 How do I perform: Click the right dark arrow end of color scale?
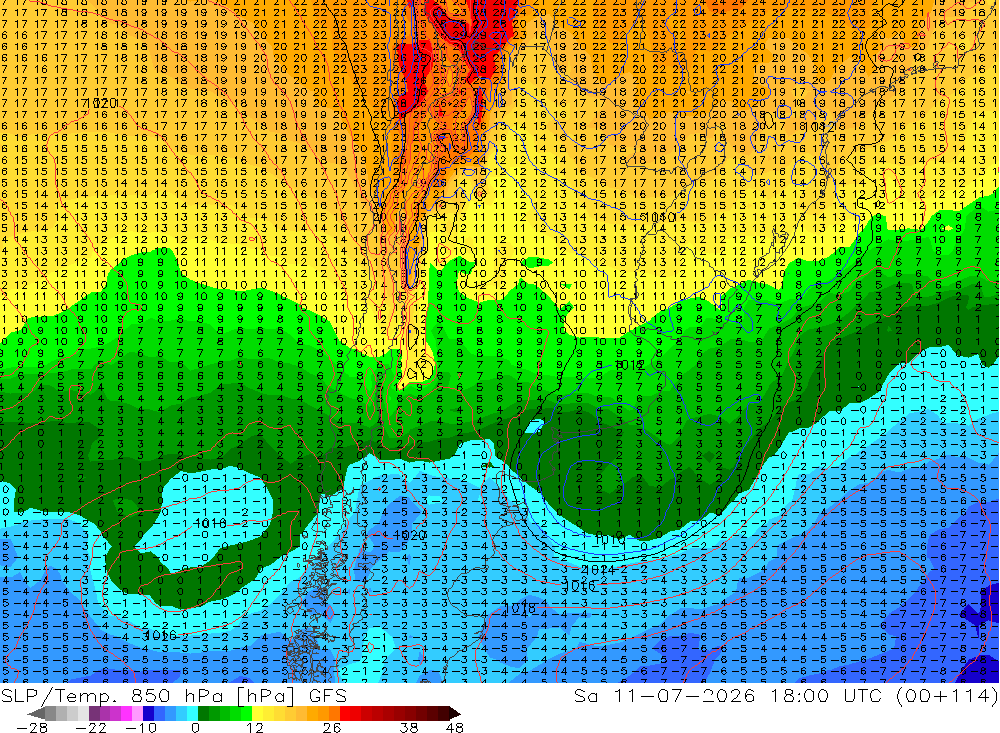pyautogui.click(x=455, y=713)
